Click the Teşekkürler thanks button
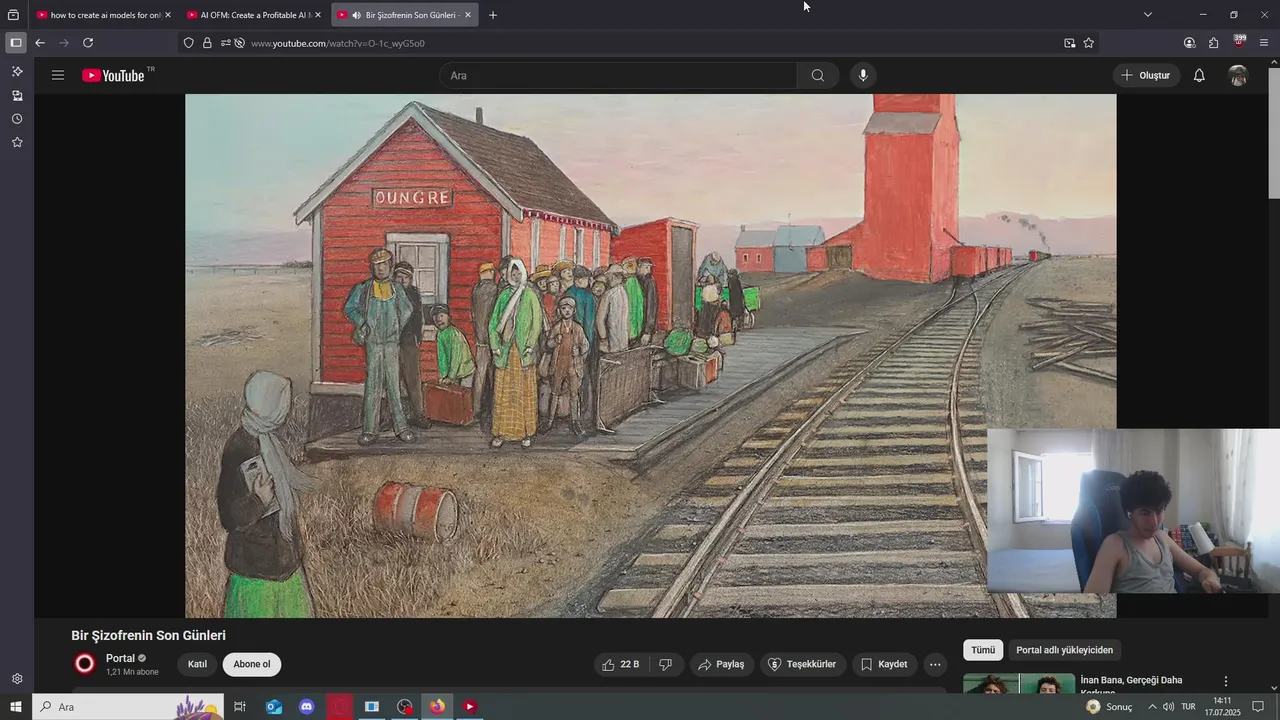 pos(803,664)
